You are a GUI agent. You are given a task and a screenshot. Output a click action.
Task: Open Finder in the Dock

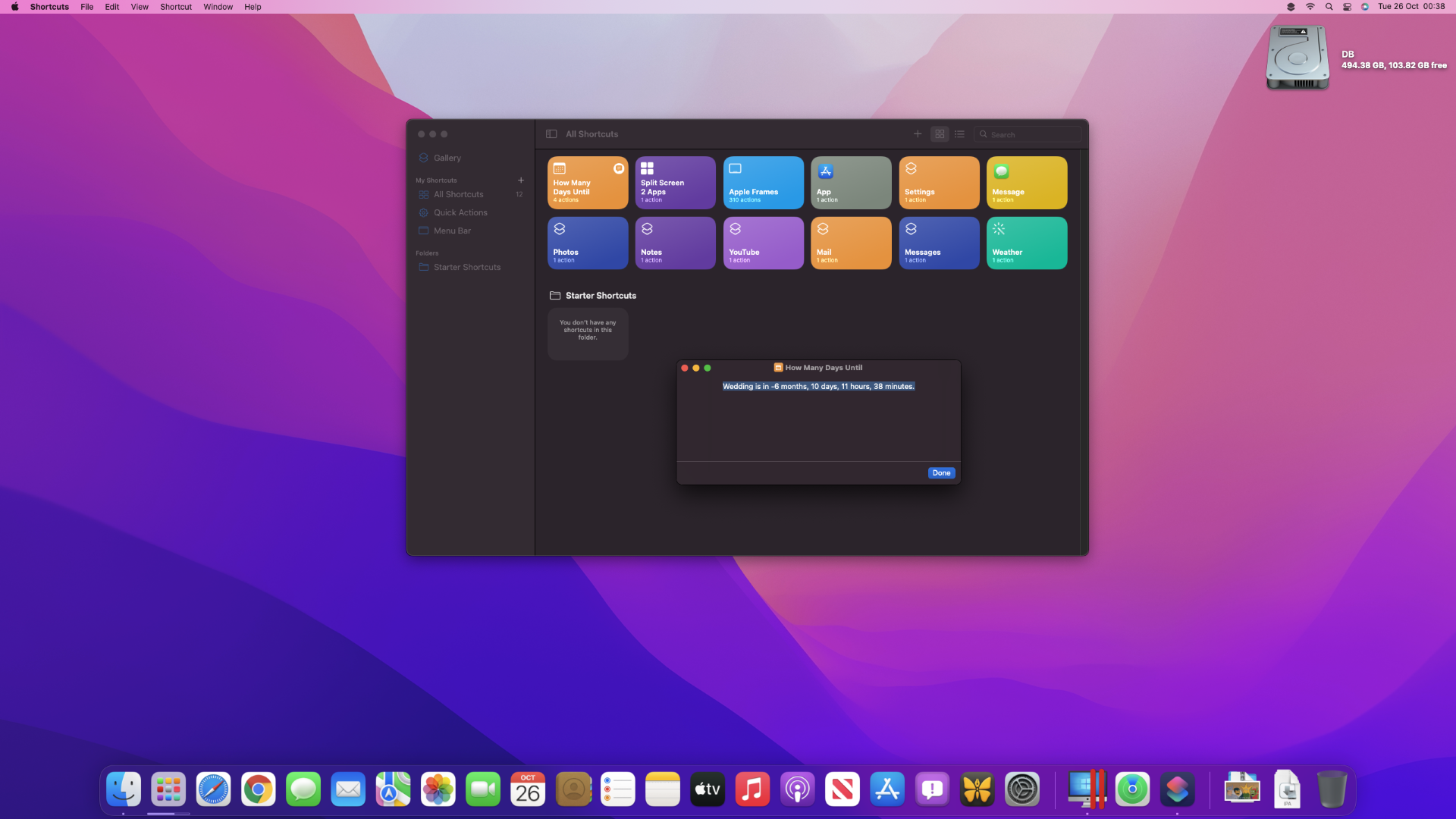[x=124, y=790]
